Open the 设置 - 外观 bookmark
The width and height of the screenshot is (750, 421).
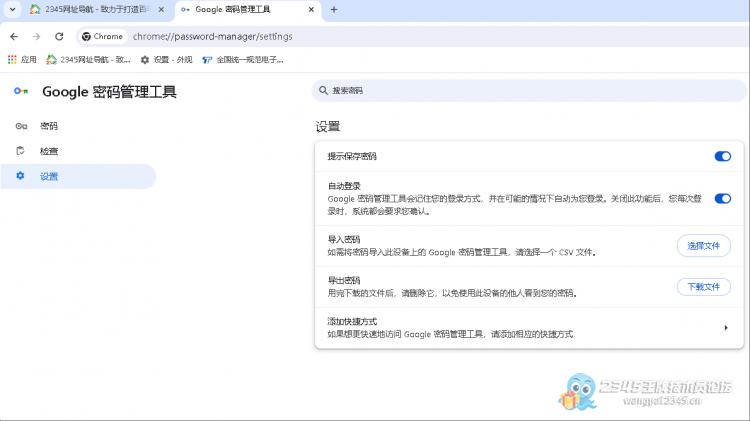tap(166, 60)
